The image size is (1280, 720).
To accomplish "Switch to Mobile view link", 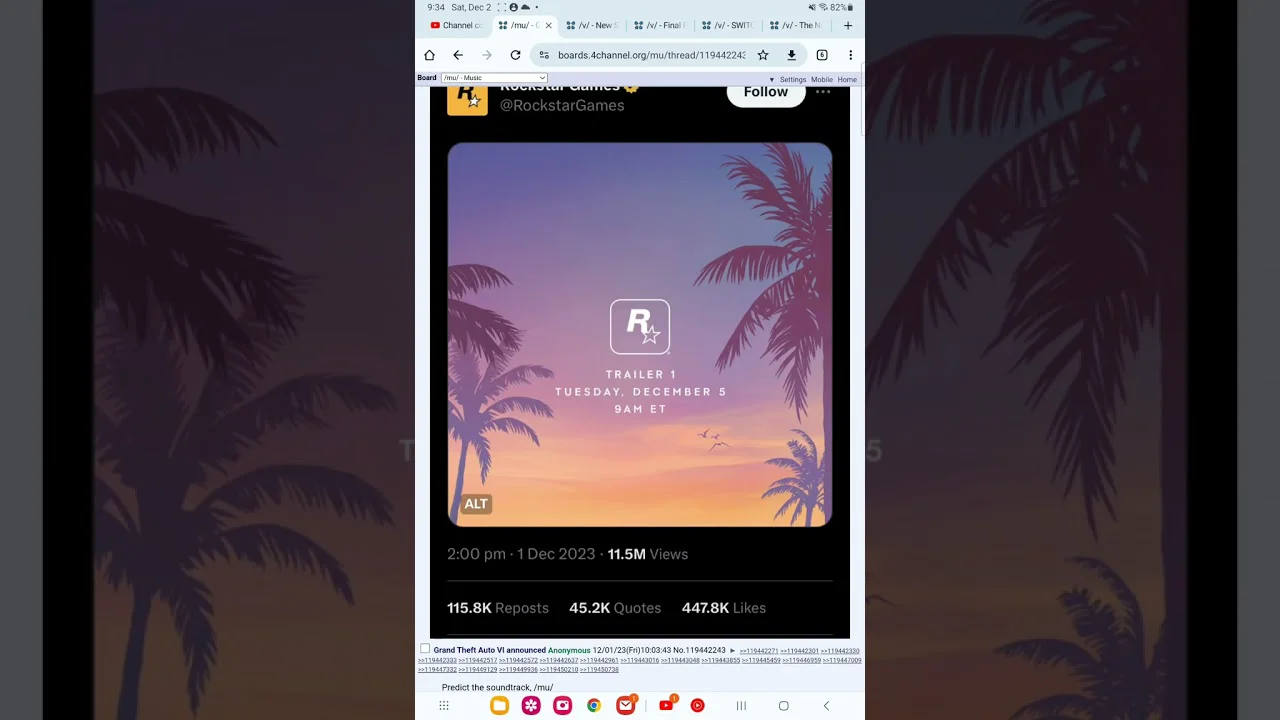I will click(822, 80).
